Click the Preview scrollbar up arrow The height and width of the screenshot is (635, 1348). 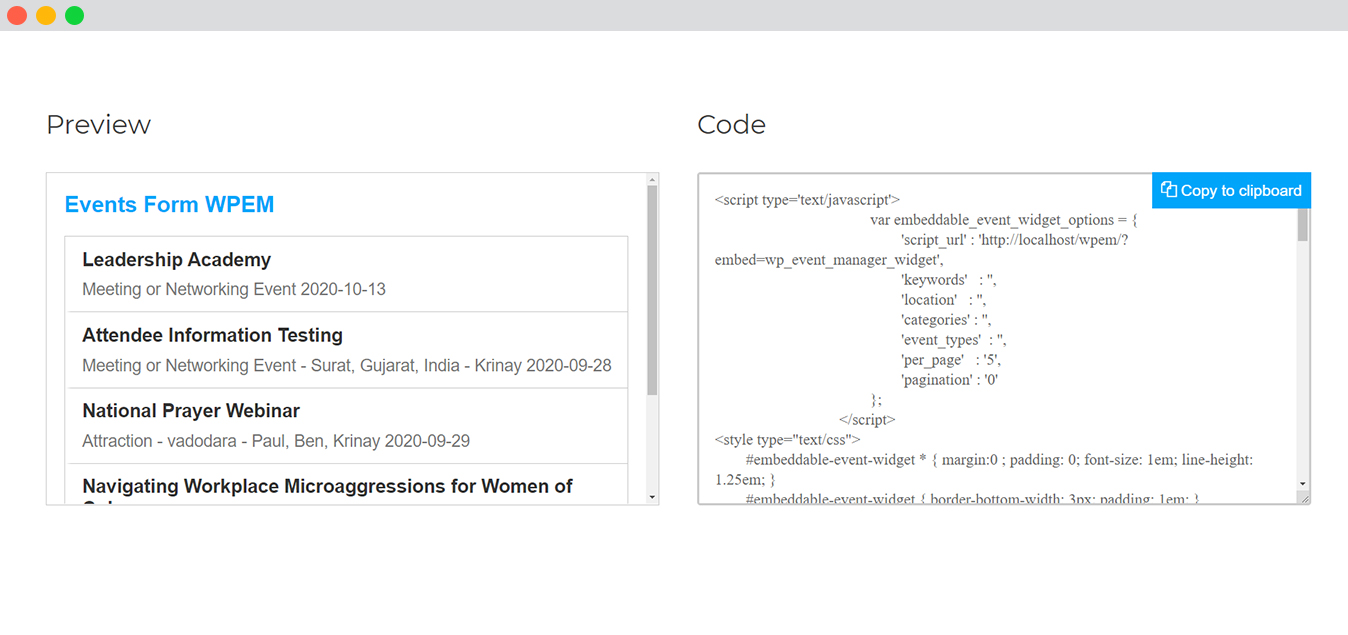(652, 180)
